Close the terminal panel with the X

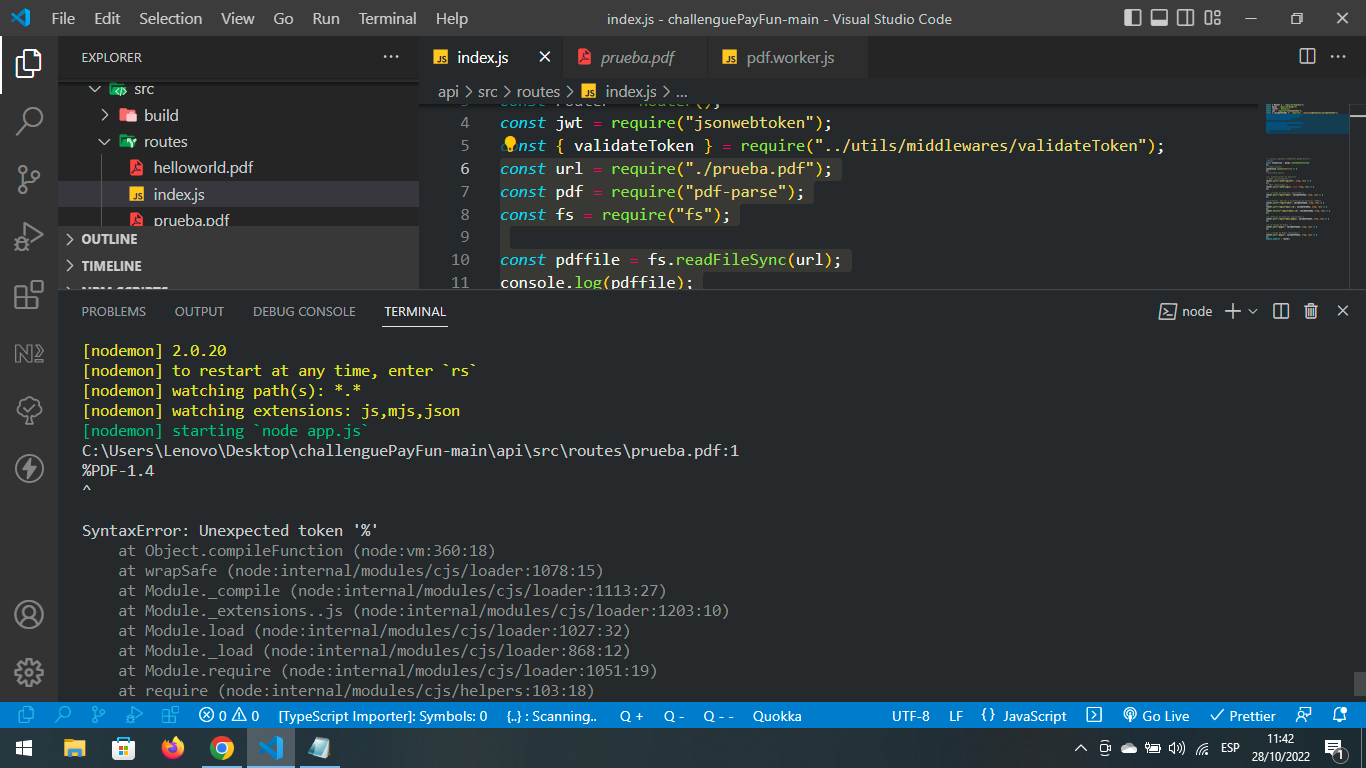1343,312
